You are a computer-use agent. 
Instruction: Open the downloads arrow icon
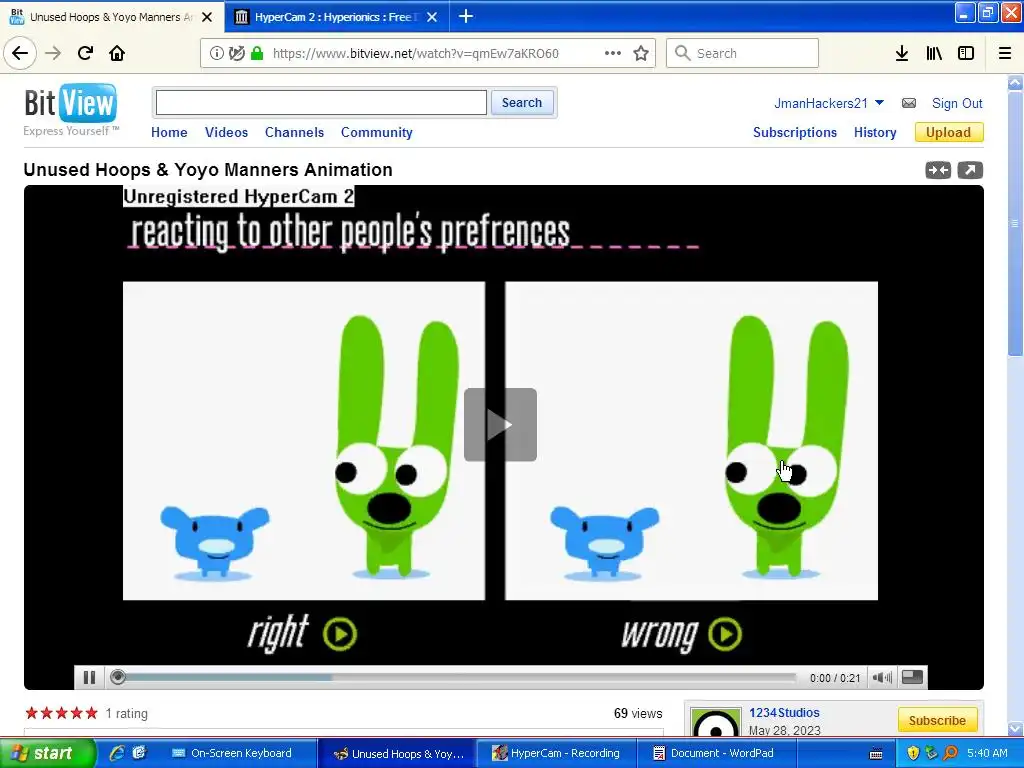click(x=902, y=54)
